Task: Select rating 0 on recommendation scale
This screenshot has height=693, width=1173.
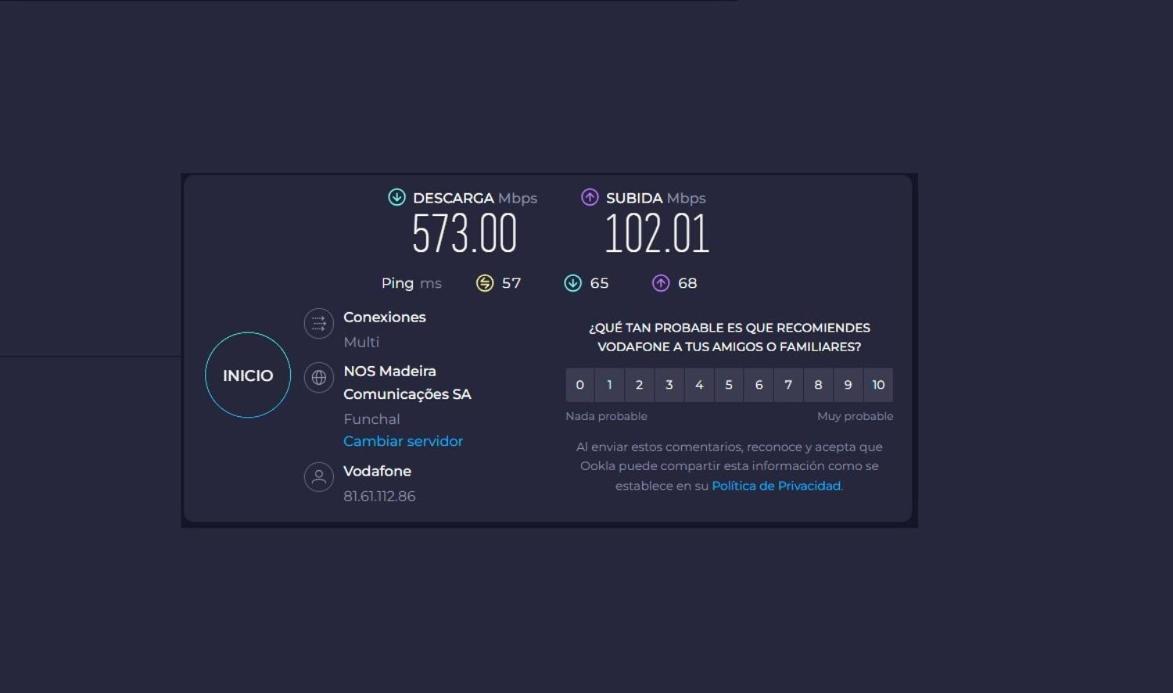Action: (x=580, y=385)
